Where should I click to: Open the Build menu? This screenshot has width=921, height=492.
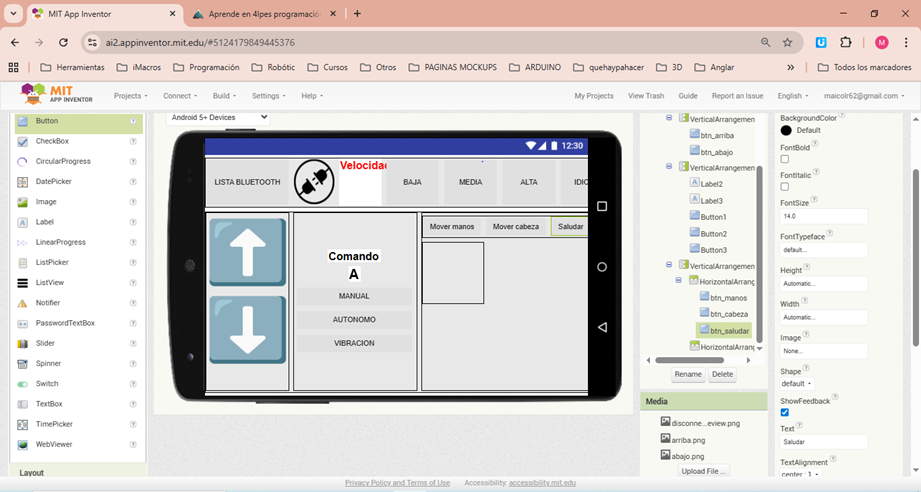coord(224,96)
